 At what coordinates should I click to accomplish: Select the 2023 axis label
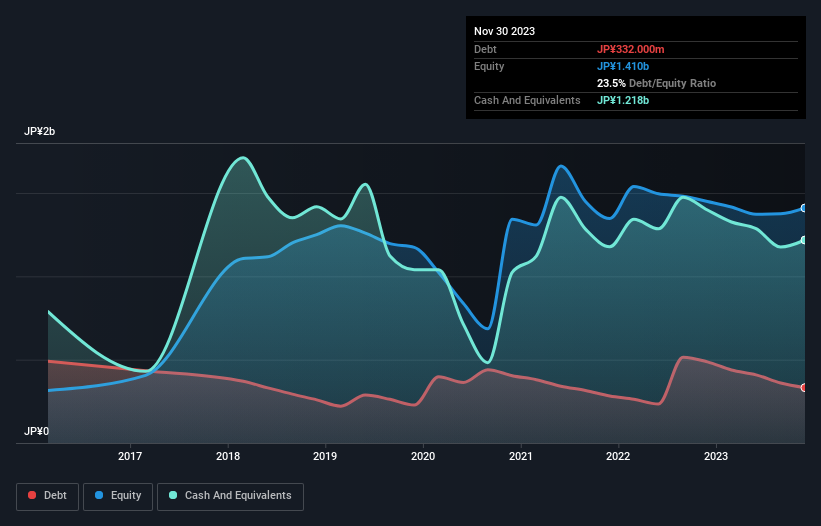716,456
